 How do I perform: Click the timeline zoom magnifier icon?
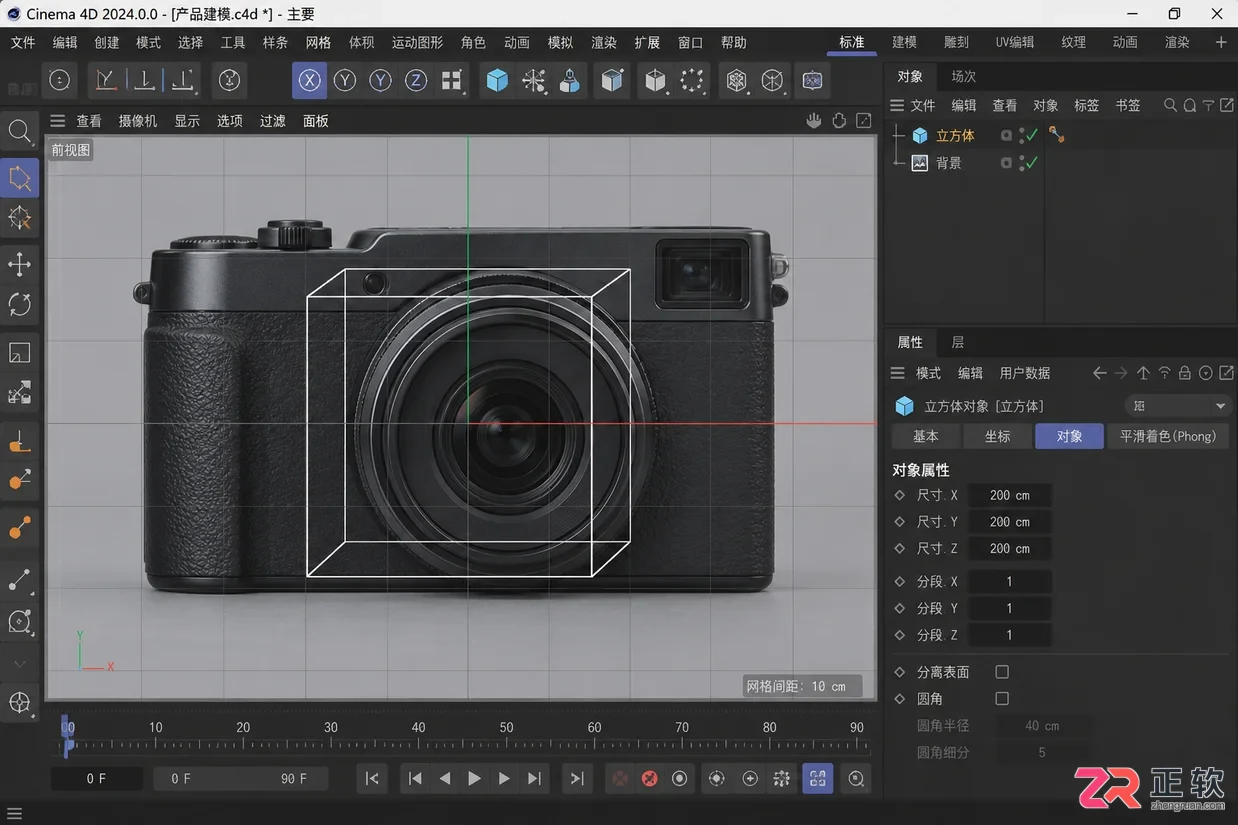click(x=856, y=778)
